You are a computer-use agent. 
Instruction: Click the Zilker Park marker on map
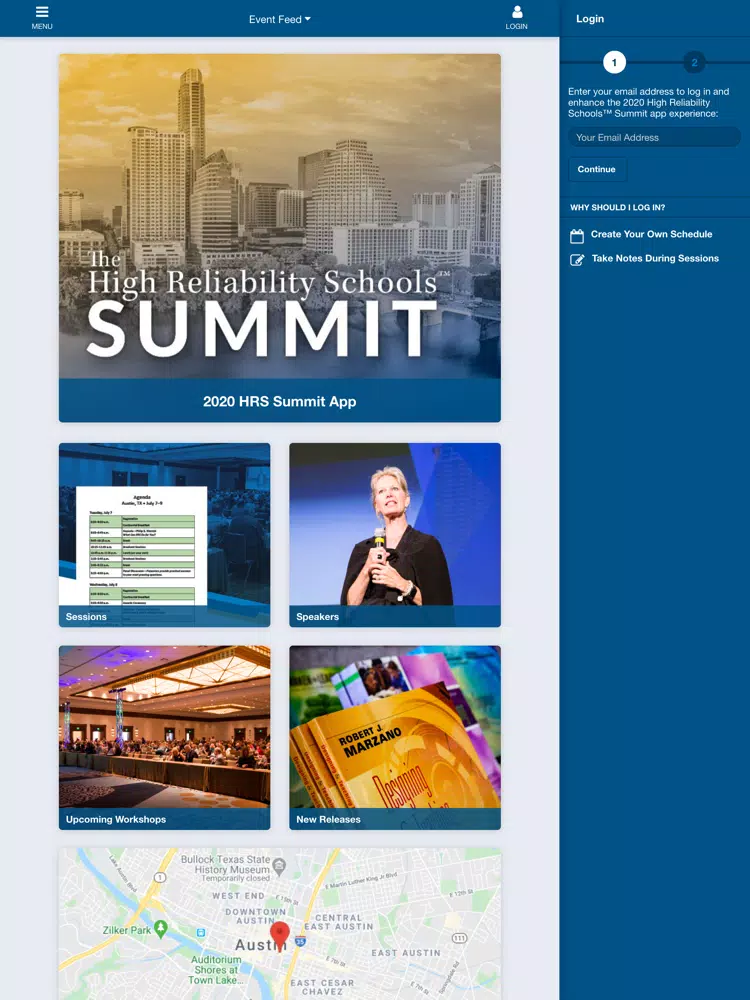coord(161,929)
